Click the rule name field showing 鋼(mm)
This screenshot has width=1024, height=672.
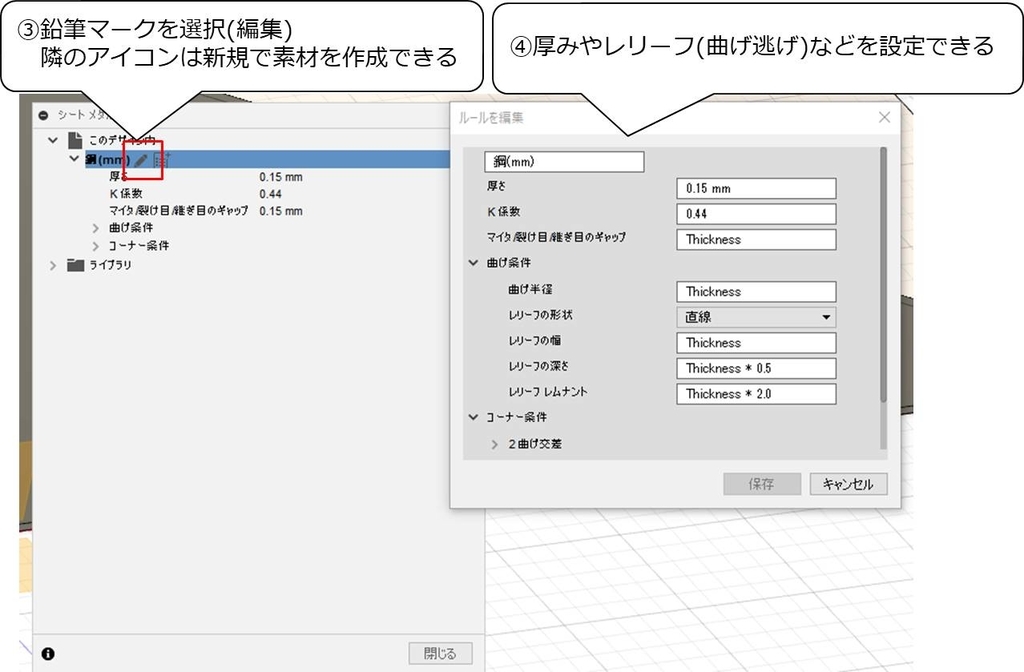(x=563, y=161)
